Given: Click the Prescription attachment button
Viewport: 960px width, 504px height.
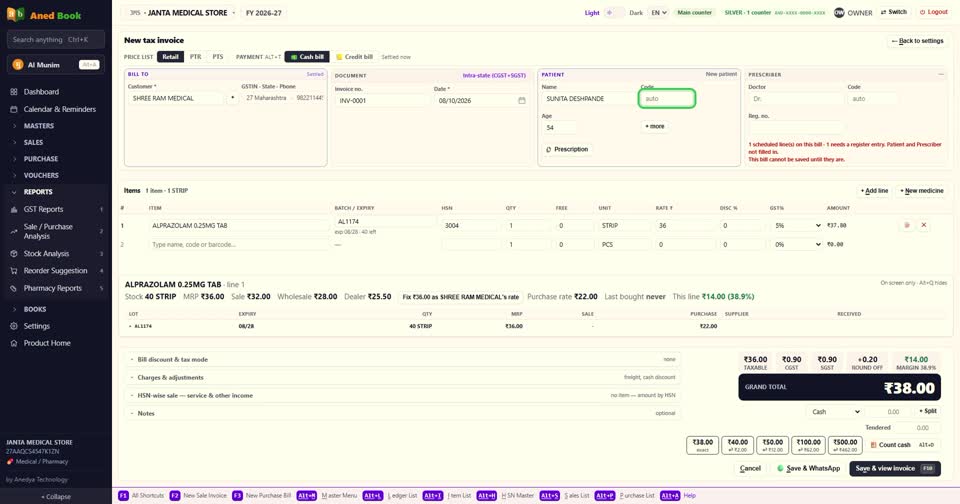Looking at the screenshot, I should tap(567, 149).
